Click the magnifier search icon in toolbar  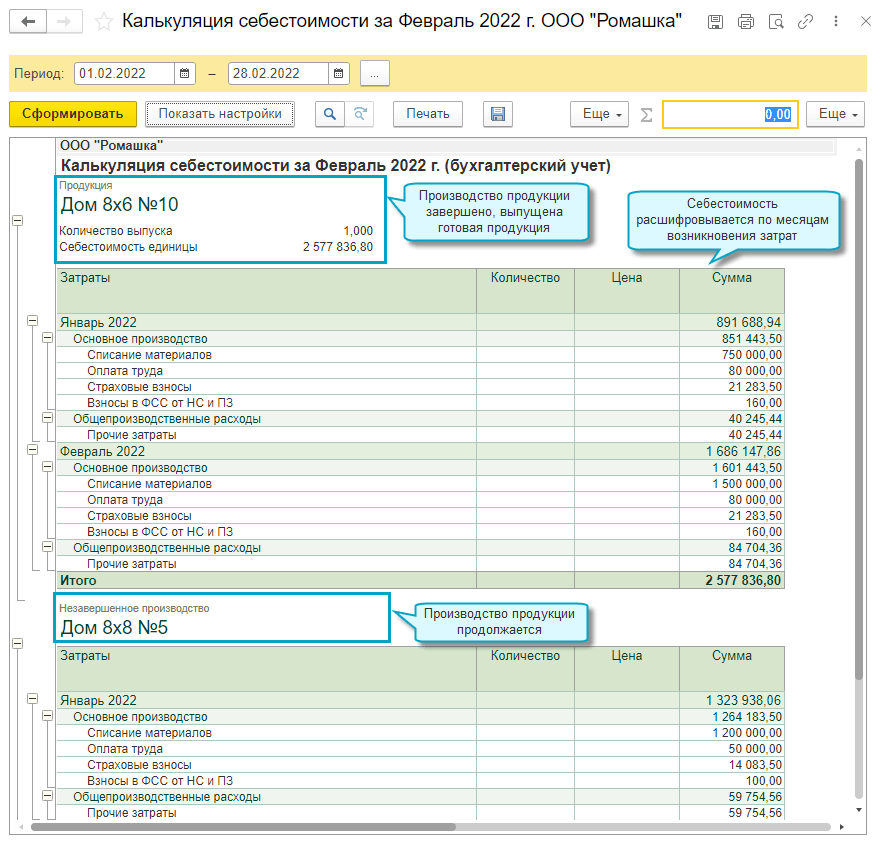330,114
